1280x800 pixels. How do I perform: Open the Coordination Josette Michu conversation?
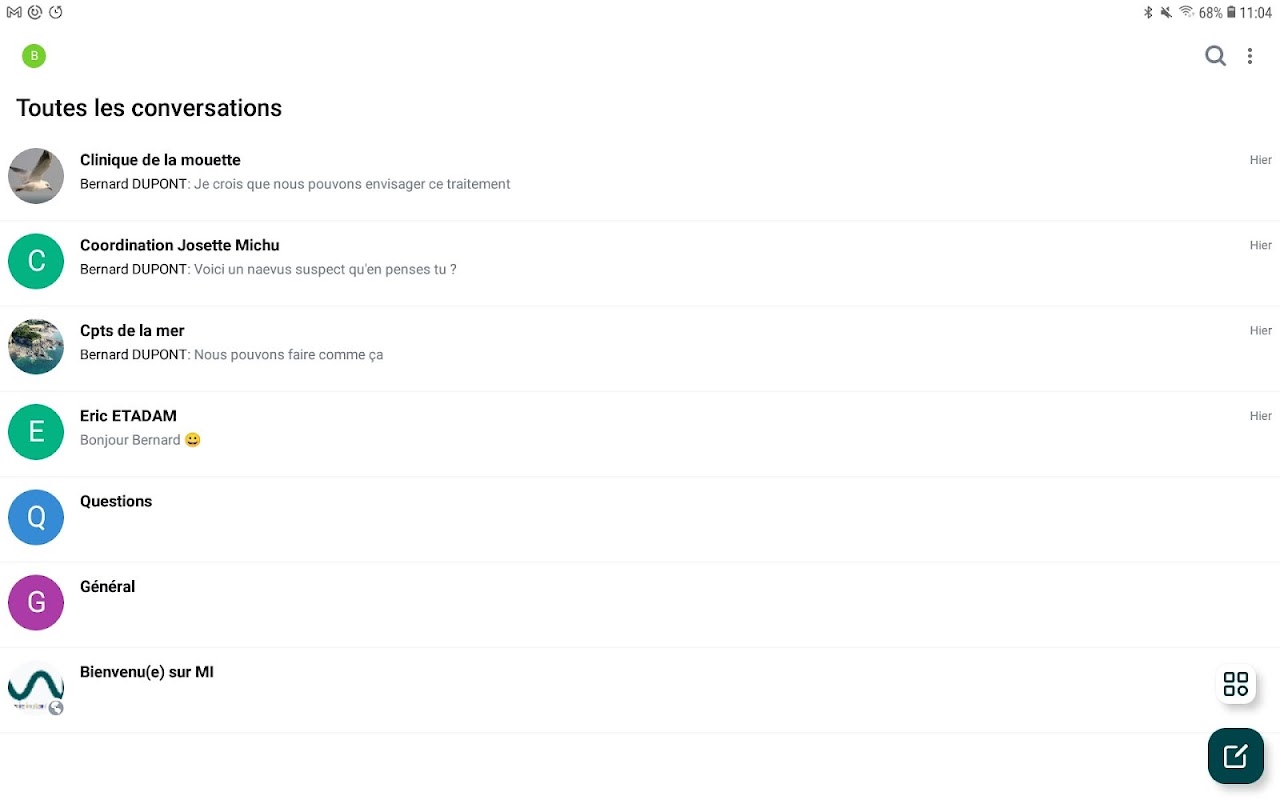pyautogui.click(x=180, y=245)
